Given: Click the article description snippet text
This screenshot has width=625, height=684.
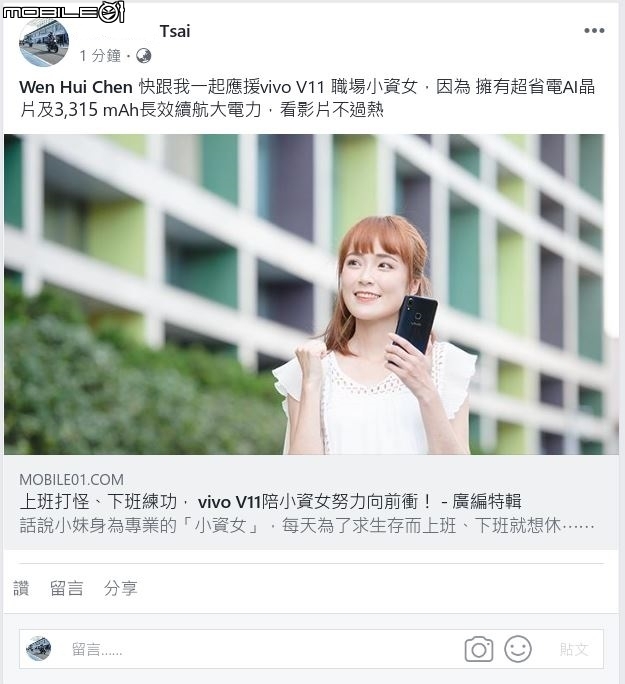Looking at the screenshot, I should pyautogui.click(x=307, y=526).
